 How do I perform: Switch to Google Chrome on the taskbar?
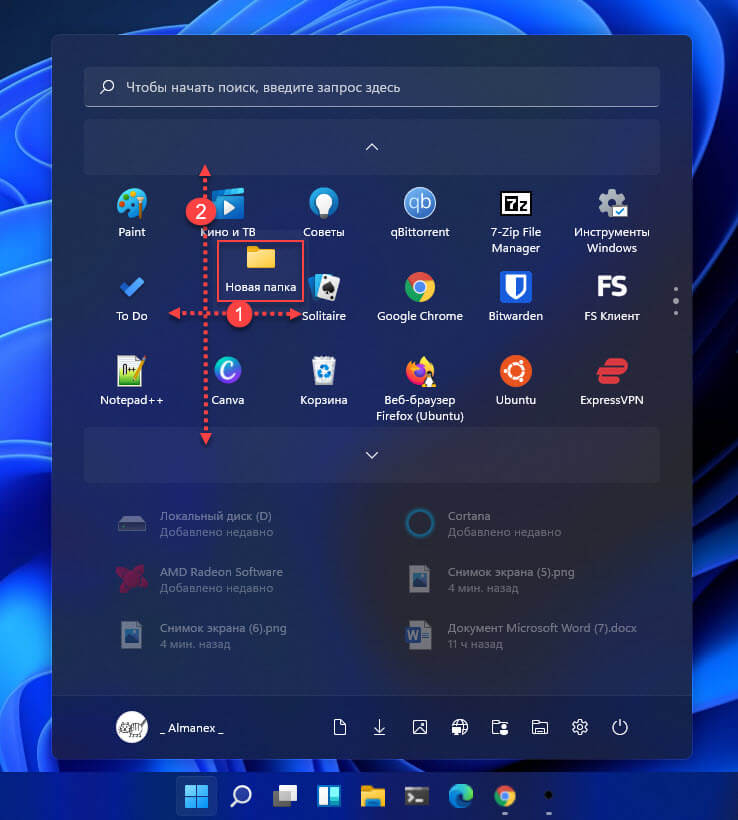505,796
